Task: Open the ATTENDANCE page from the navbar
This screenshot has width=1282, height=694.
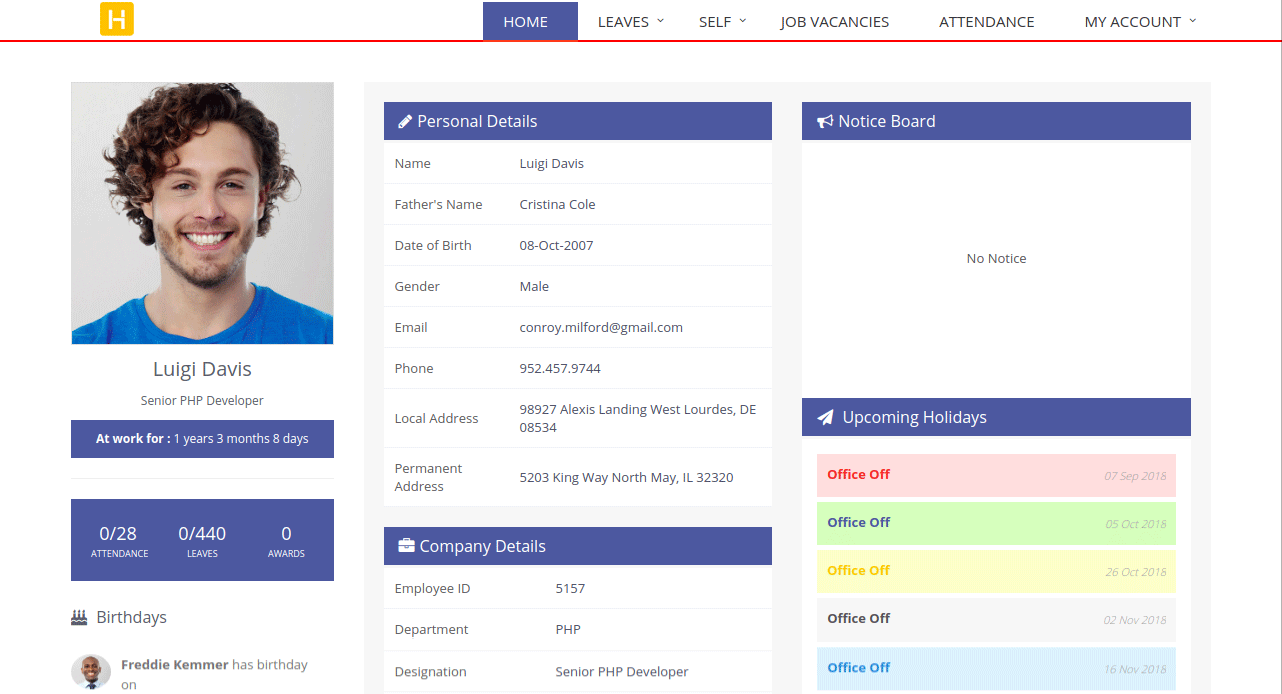Action: [x=986, y=21]
